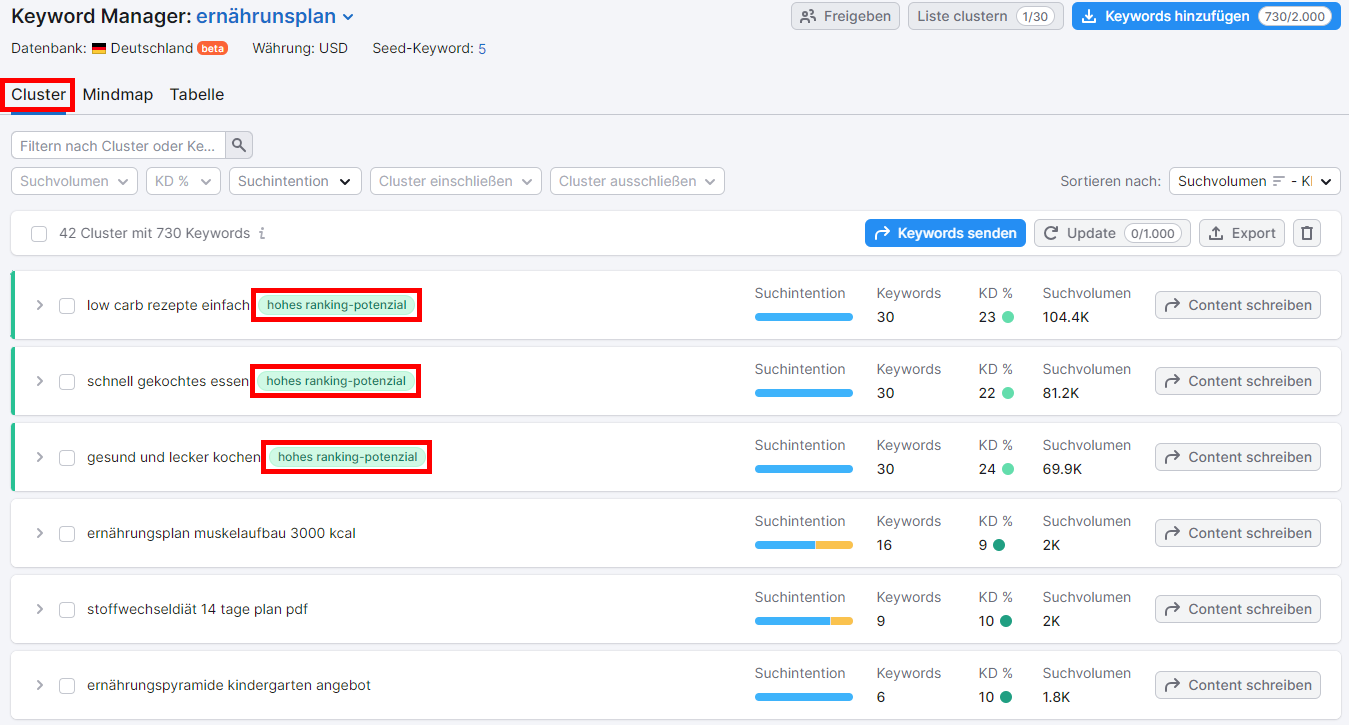Viewport: 1349px width, 725px height.
Task: Click the filter by cluster input field
Action: [x=118, y=145]
